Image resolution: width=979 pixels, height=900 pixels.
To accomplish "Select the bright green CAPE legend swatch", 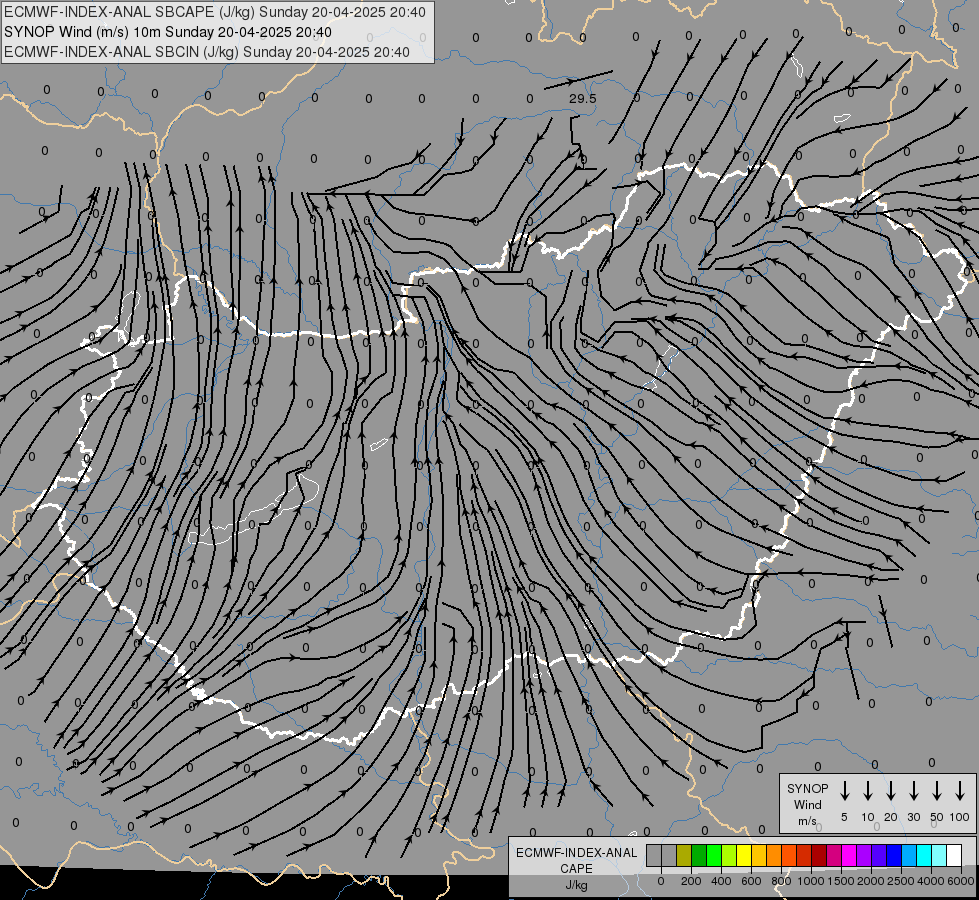I will coord(714,855).
